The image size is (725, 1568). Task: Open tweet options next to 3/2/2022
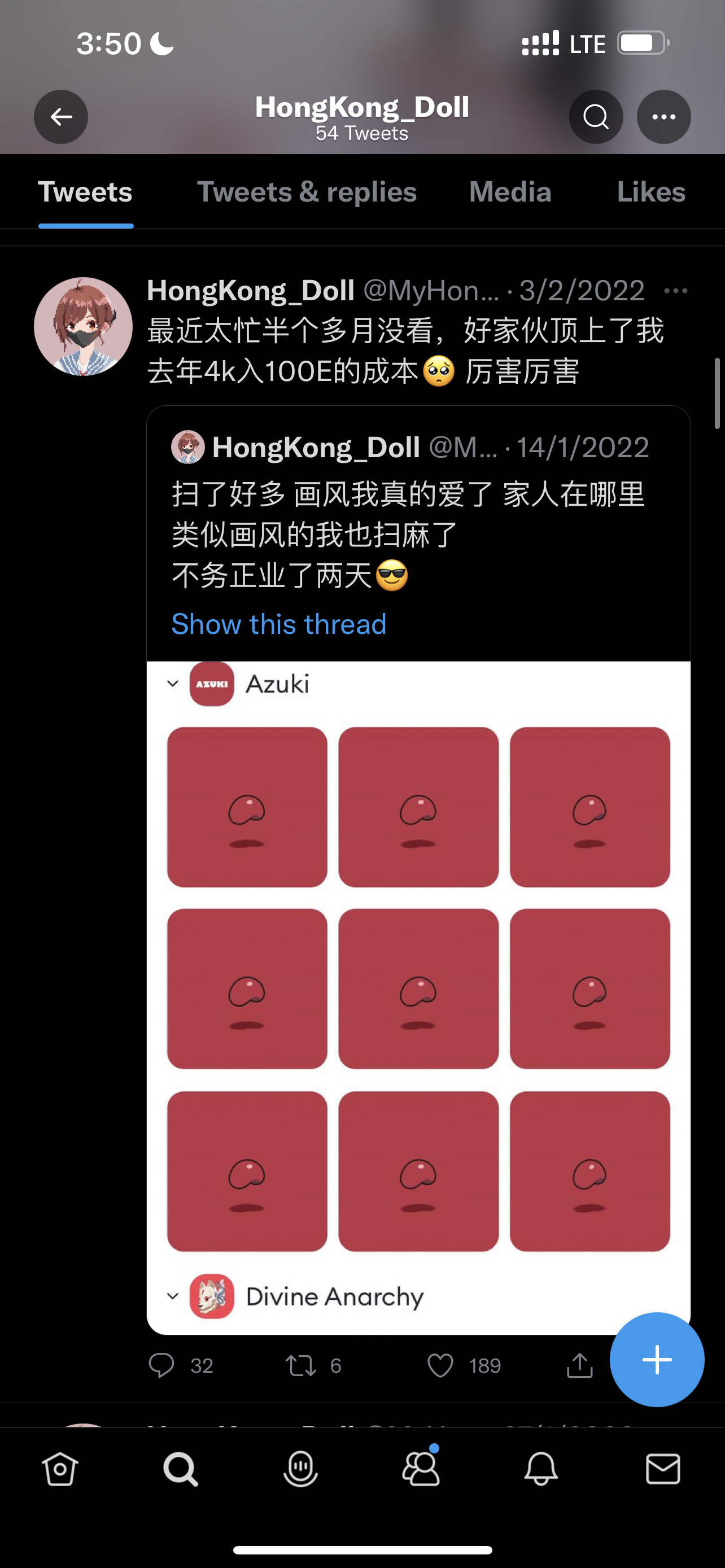(x=676, y=291)
